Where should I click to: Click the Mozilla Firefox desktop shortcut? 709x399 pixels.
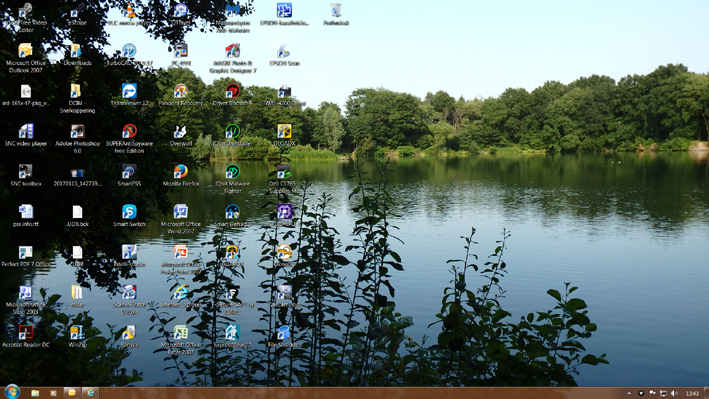click(x=180, y=176)
